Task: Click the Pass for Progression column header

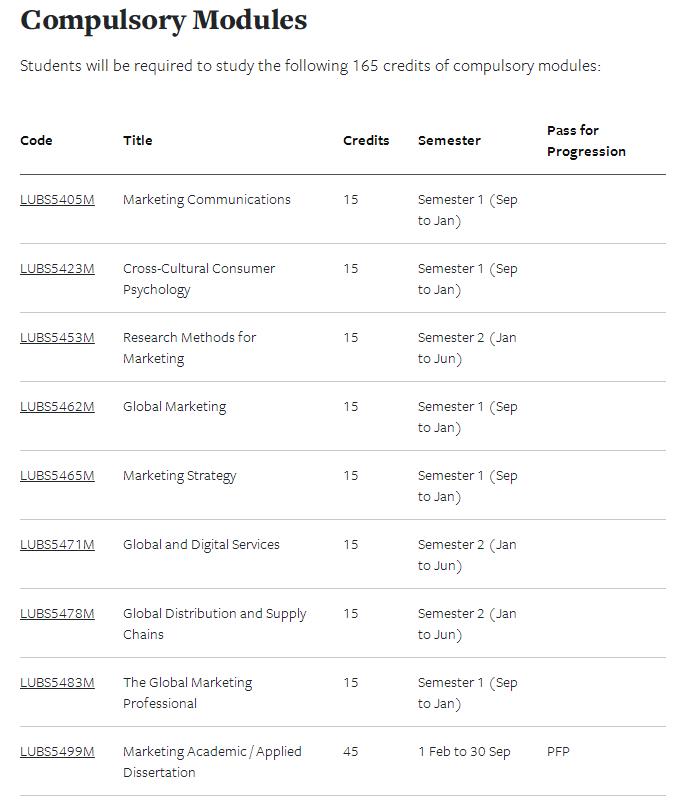Action: pyautogui.click(x=586, y=141)
